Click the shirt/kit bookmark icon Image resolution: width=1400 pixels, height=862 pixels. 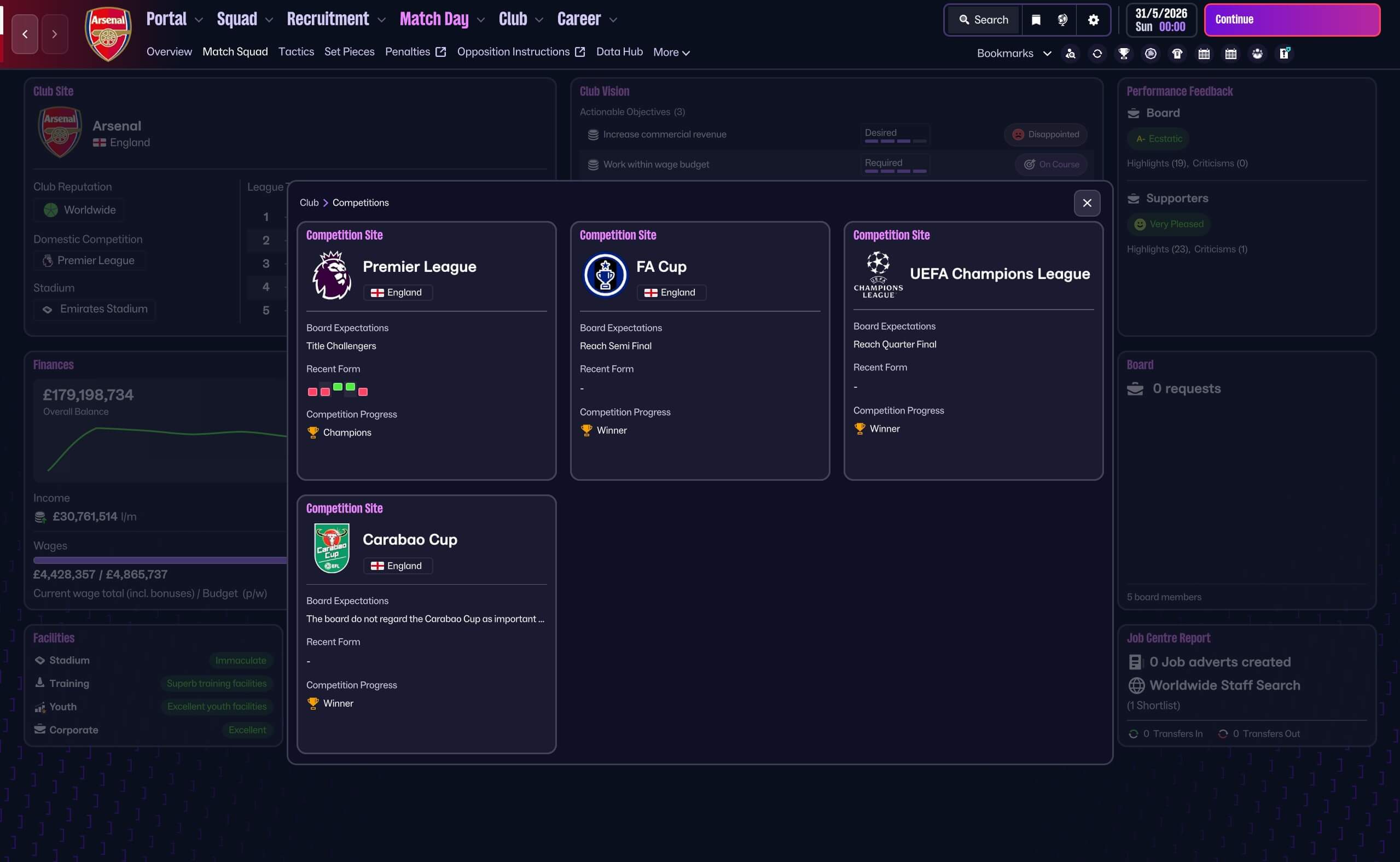coord(1177,54)
